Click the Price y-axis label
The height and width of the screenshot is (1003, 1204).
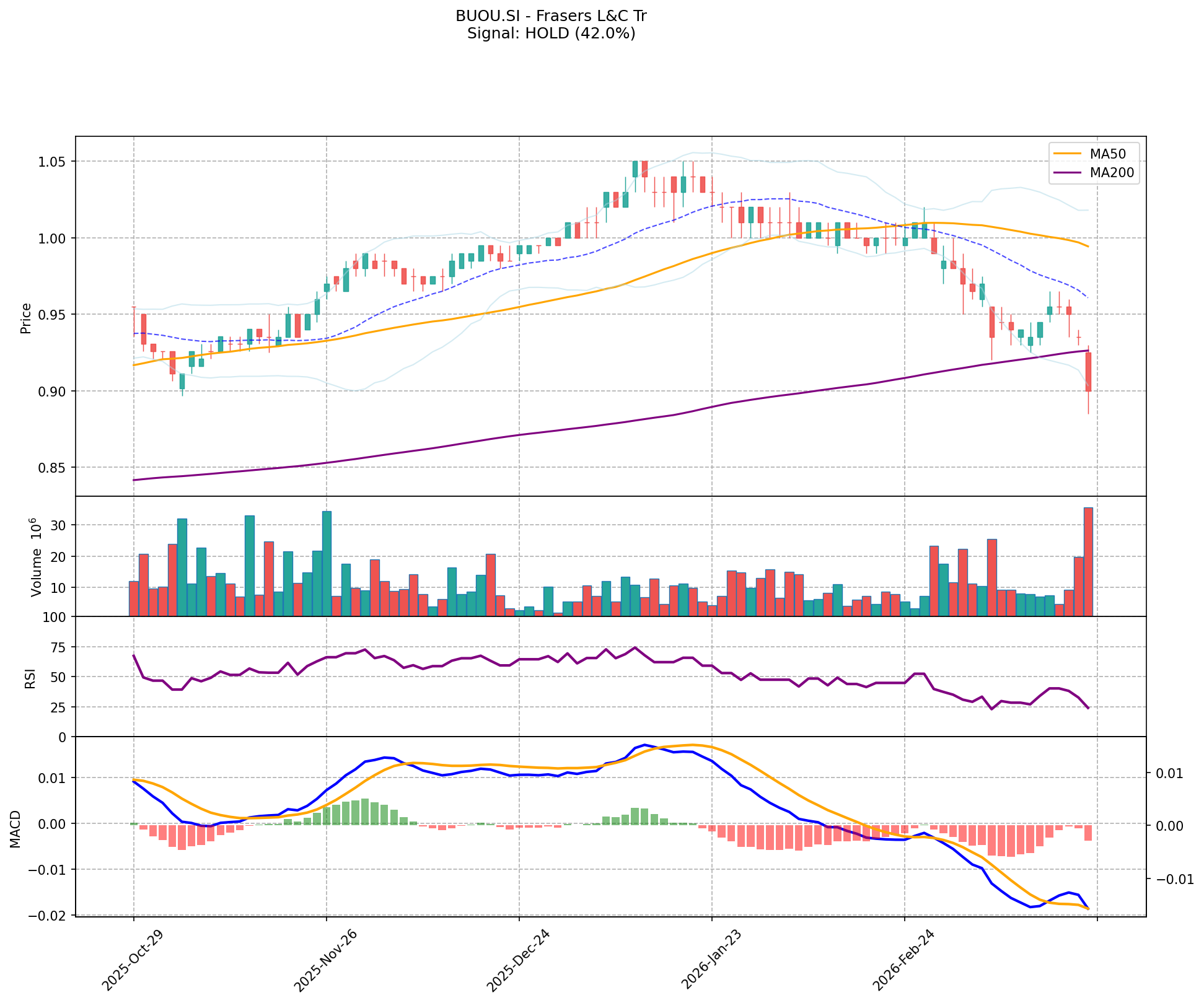(26, 318)
